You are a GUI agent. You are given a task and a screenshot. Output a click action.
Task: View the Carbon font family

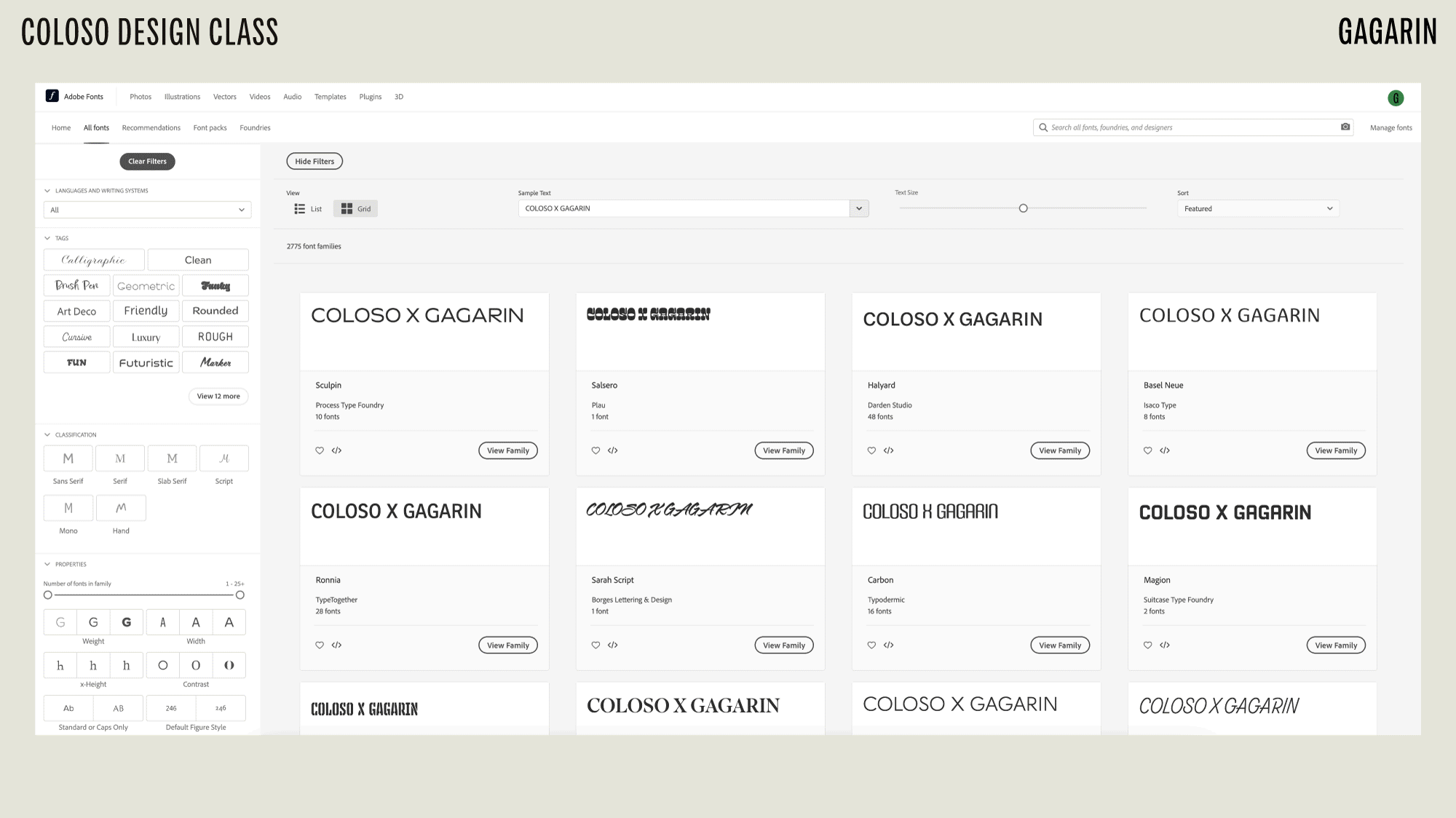pos(1060,646)
